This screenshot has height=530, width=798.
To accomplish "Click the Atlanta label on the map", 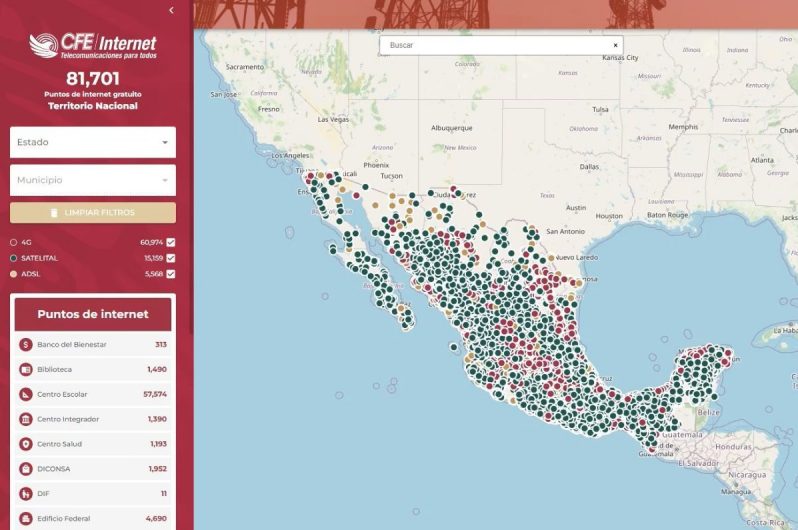I will coord(762,160).
